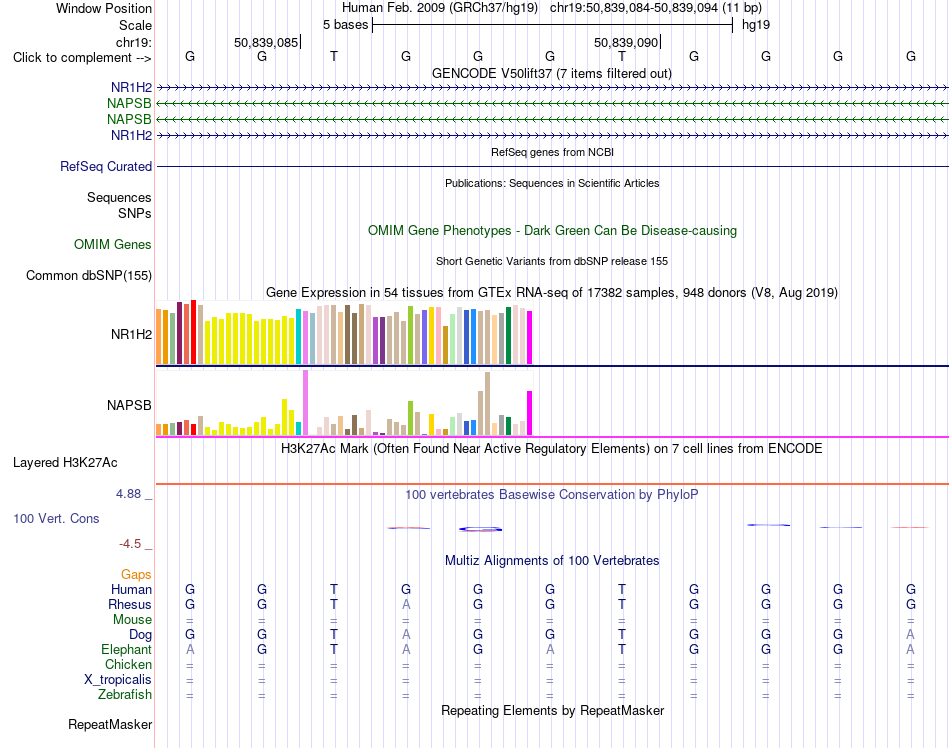Screen dimensions: 950x748
Task: Click topmost NR1H2 label in GENCODE track
Action: pos(131,87)
